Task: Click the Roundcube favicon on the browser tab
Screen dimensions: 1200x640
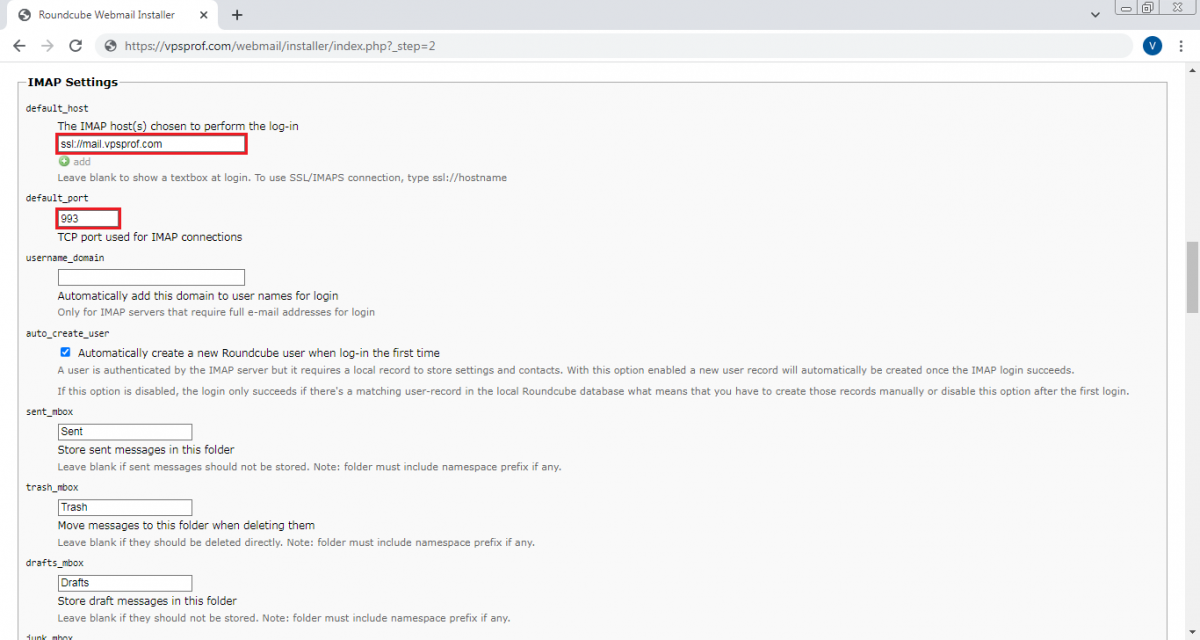Action: click(24, 14)
